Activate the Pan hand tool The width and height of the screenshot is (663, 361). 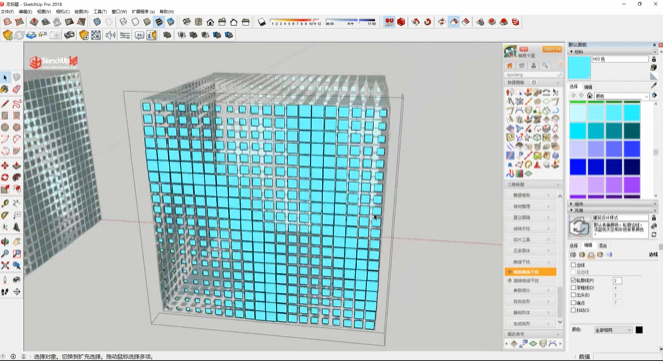tap(16, 242)
